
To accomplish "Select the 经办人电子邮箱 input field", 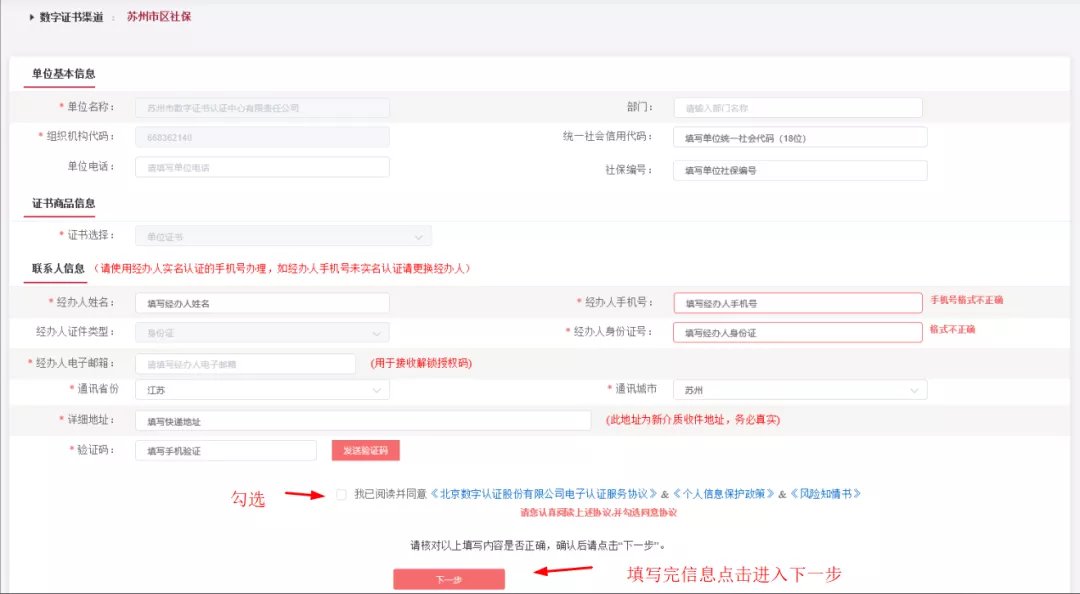I will pyautogui.click(x=245, y=364).
